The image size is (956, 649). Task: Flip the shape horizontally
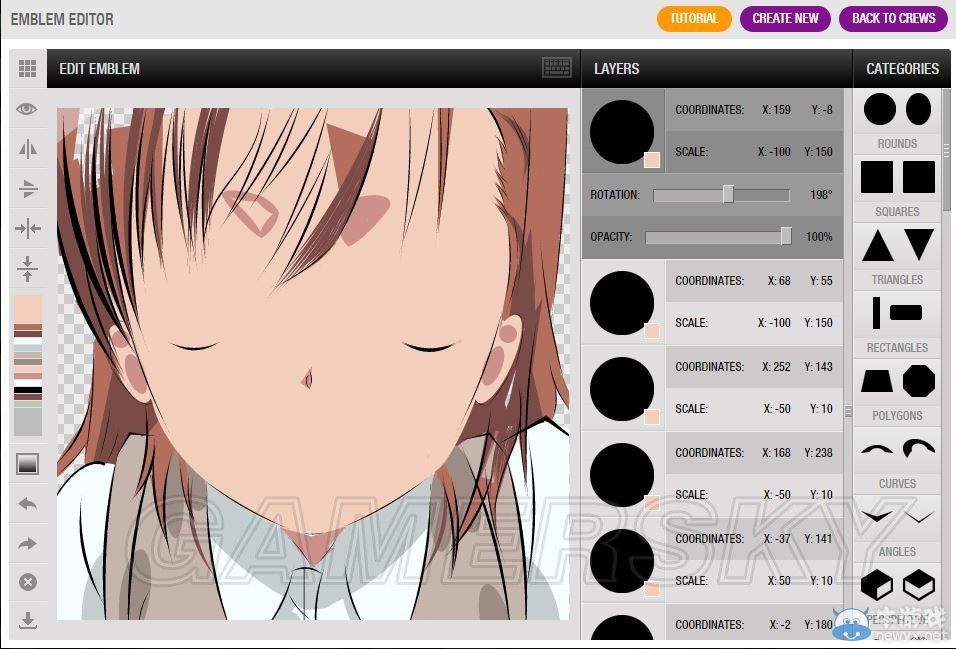(x=27, y=149)
